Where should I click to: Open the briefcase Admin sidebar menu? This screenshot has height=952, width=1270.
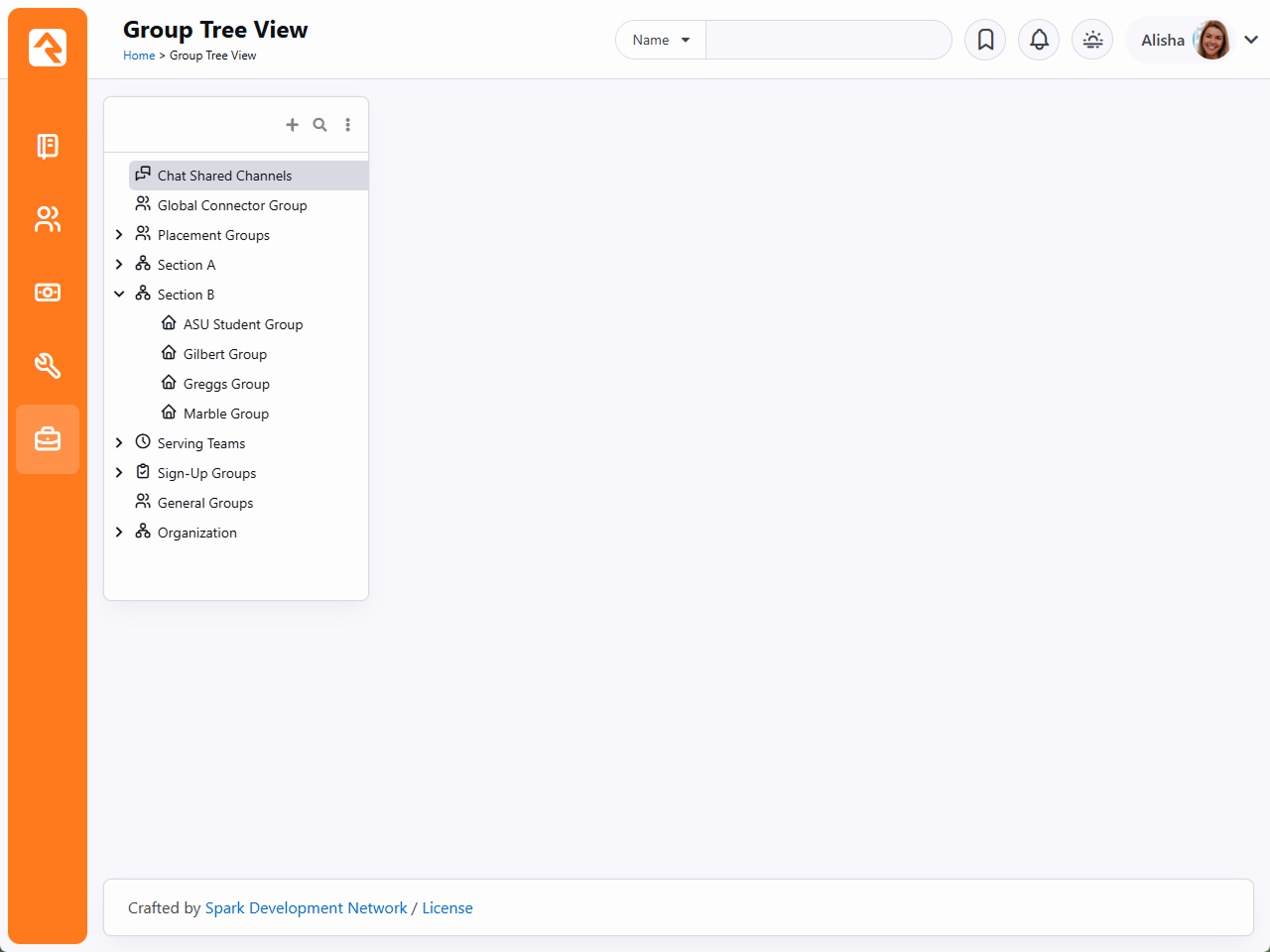coord(48,439)
